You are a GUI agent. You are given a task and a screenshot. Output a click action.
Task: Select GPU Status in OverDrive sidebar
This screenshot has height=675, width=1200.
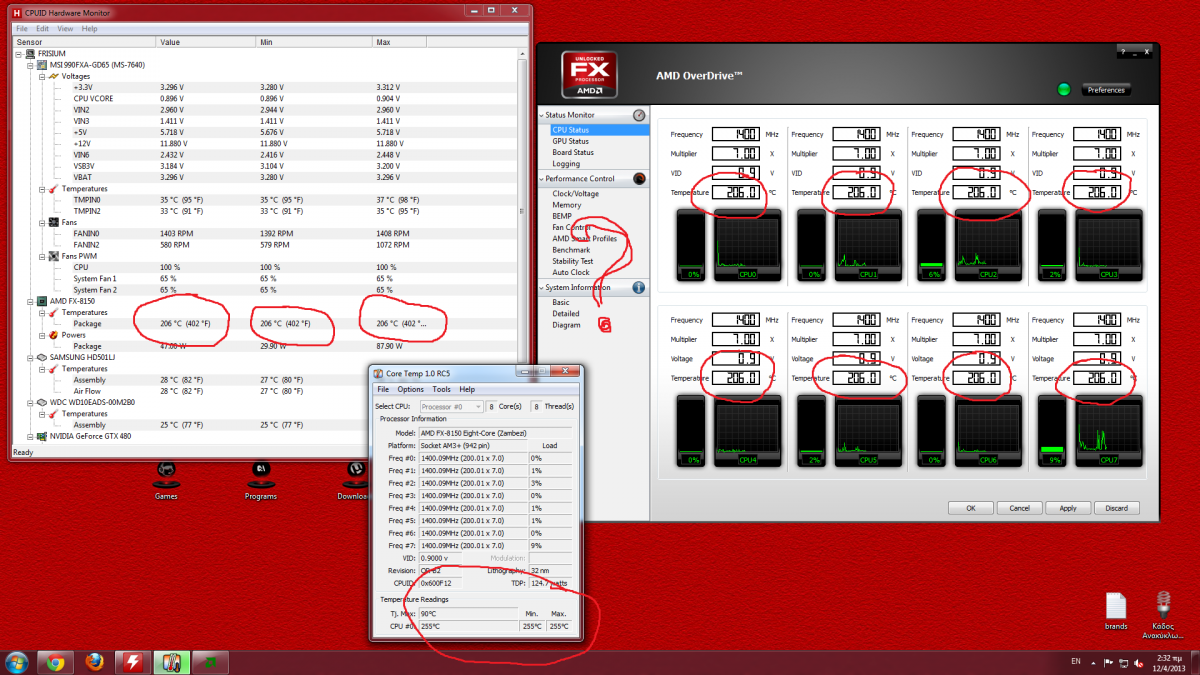click(570, 141)
